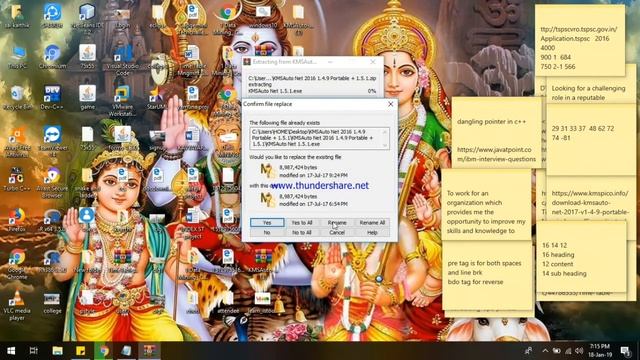This screenshot has width=640, height=360.
Task: Click the 'Looking for a challenging role' note
Action: pyautogui.click(x=589, y=93)
